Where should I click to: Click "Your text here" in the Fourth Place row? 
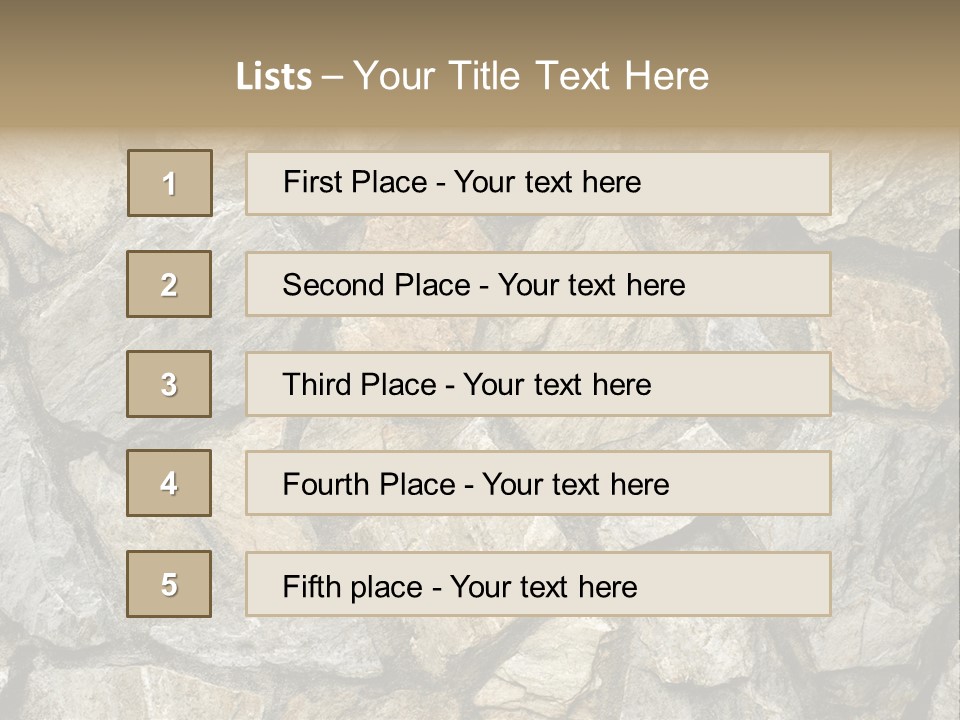click(x=575, y=485)
